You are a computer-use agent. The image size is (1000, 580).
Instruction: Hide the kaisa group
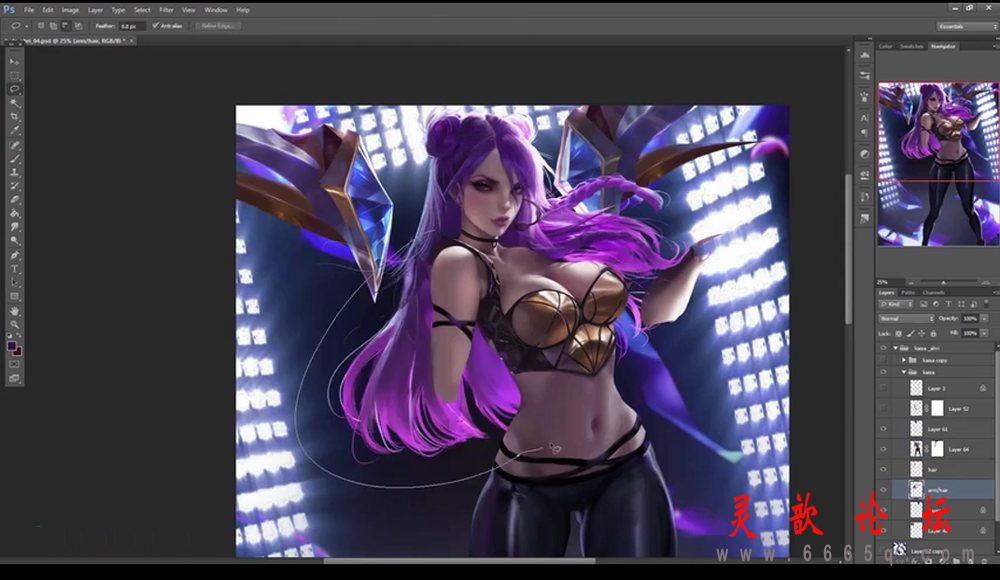click(x=883, y=372)
